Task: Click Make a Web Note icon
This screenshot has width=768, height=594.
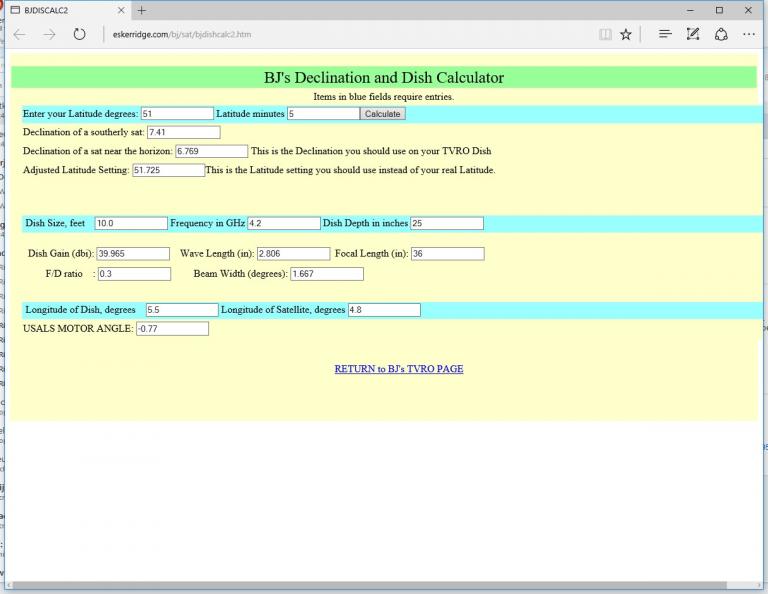Action: [693, 34]
